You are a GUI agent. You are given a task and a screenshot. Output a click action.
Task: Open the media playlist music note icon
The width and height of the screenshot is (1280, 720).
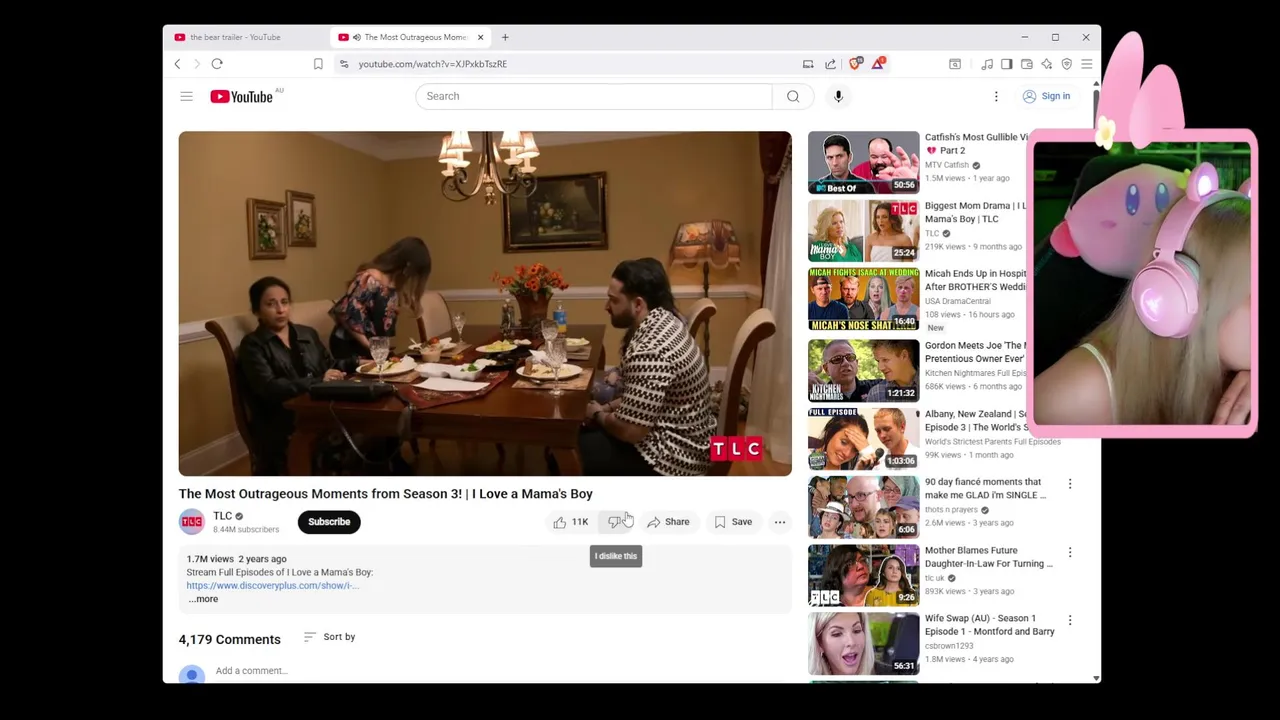pos(987,64)
